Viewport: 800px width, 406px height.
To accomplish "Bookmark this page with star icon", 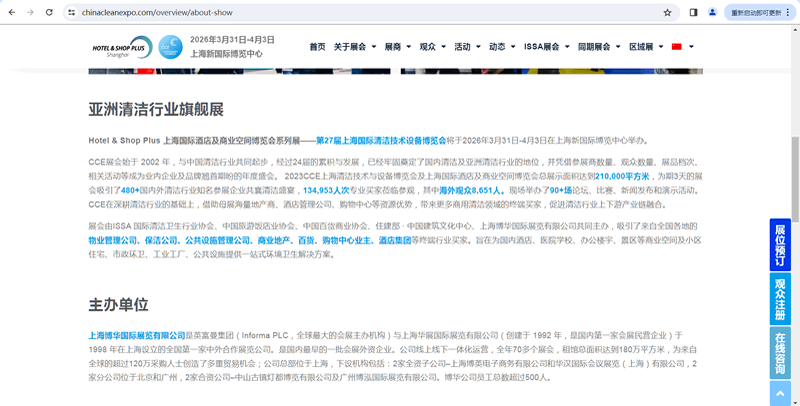I will pos(667,12).
